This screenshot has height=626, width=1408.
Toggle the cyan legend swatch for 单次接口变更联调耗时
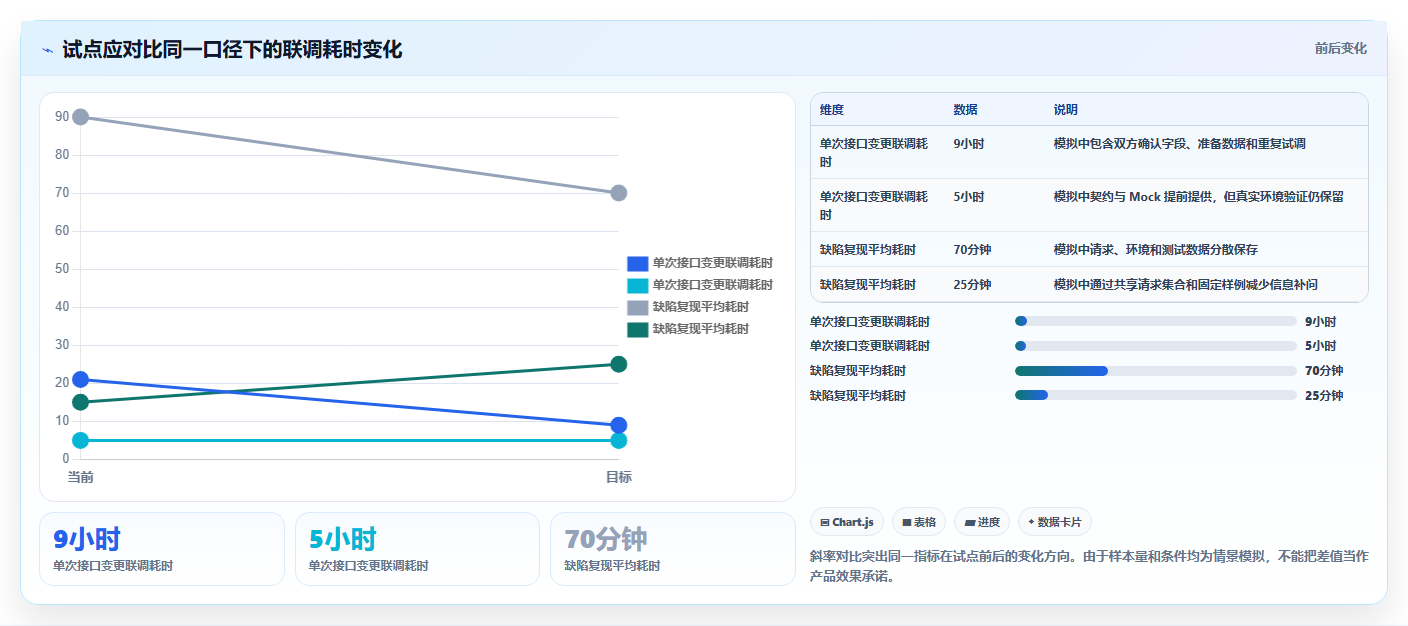point(638,285)
